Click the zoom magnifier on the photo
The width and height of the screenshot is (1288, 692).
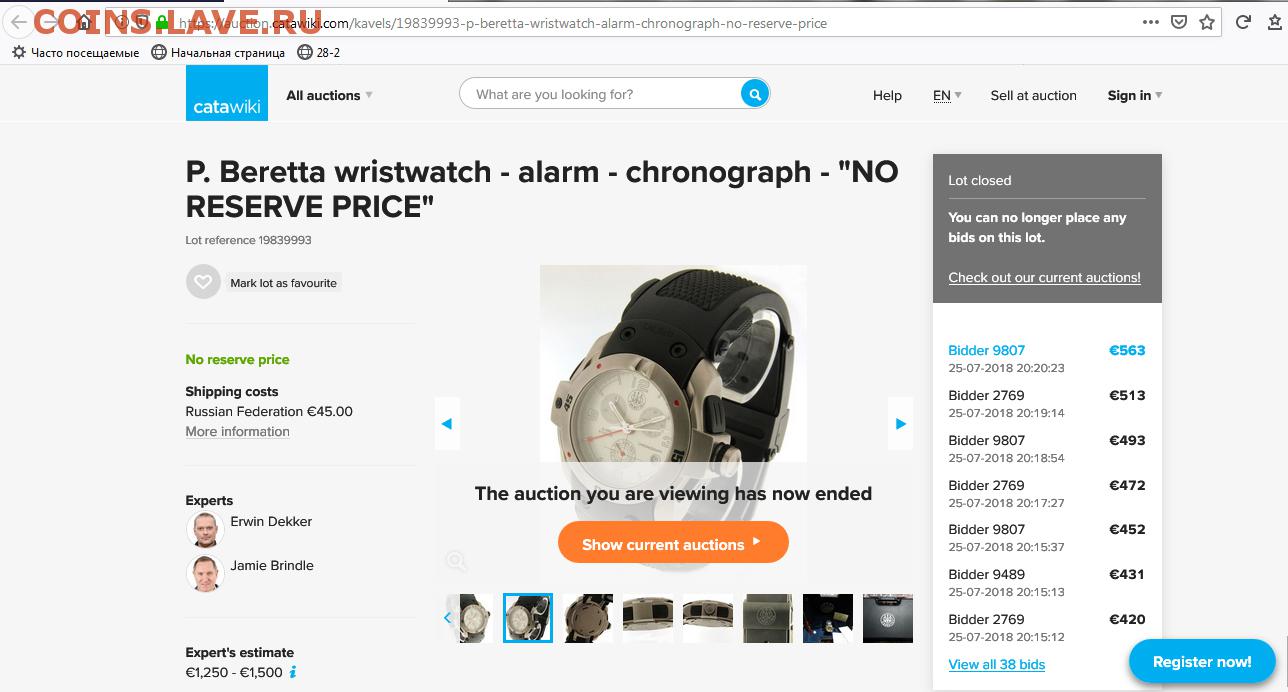click(456, 562)
